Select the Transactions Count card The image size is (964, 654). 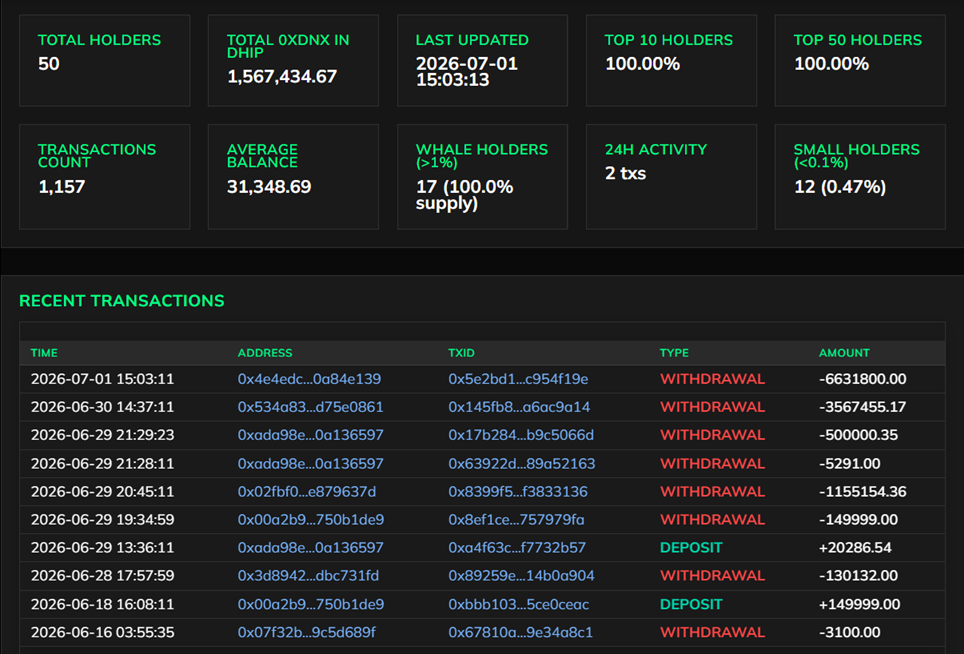105,177
